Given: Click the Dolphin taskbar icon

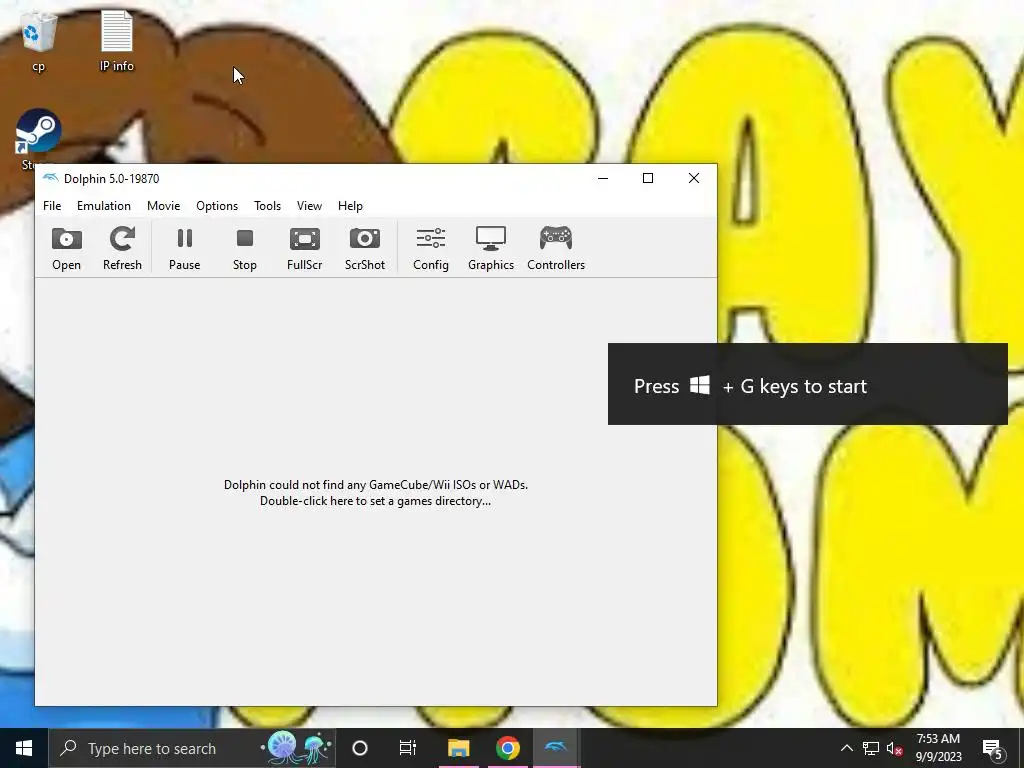Looking at the screenshot, I should pyautogui.click(x=556, y=748).
